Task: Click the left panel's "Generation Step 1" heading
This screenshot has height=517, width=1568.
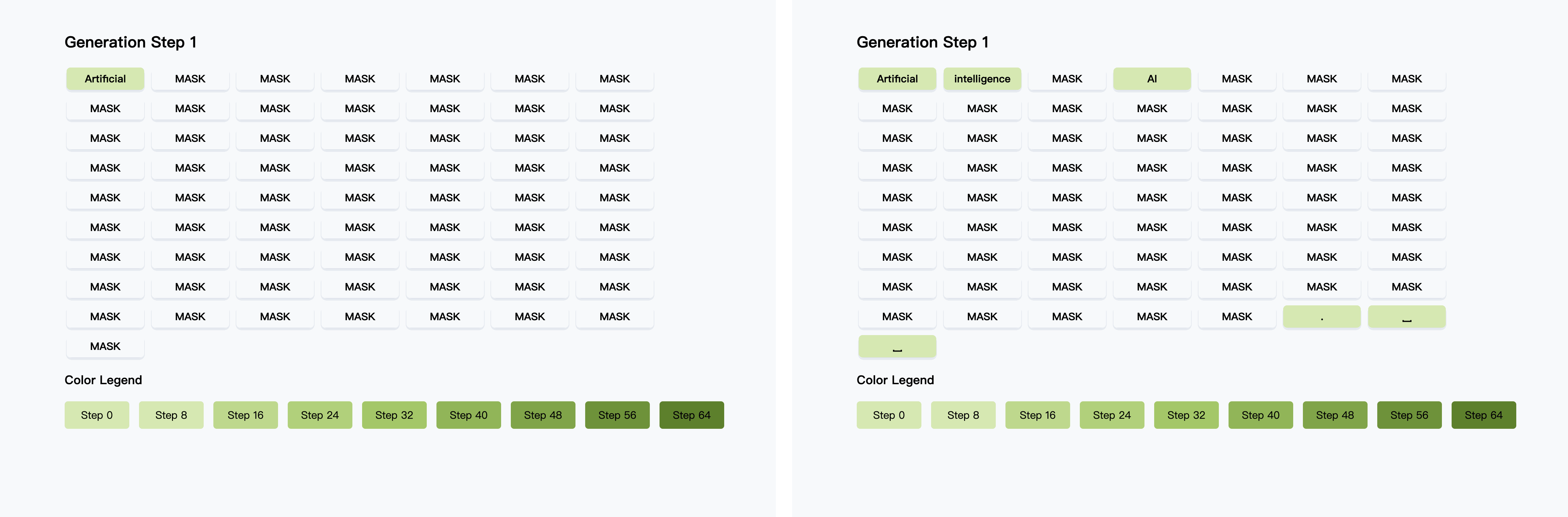Action: click(x=130, y=42)
